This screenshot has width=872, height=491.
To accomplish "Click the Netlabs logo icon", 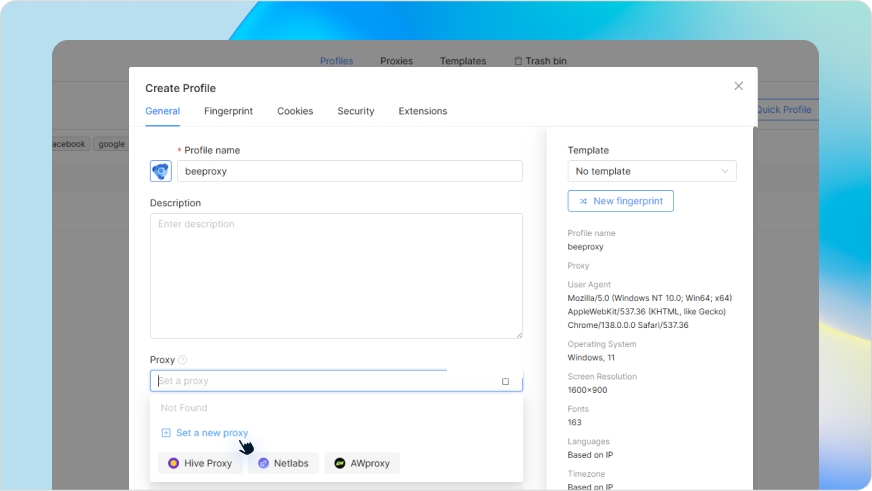I will pos(264,464).
